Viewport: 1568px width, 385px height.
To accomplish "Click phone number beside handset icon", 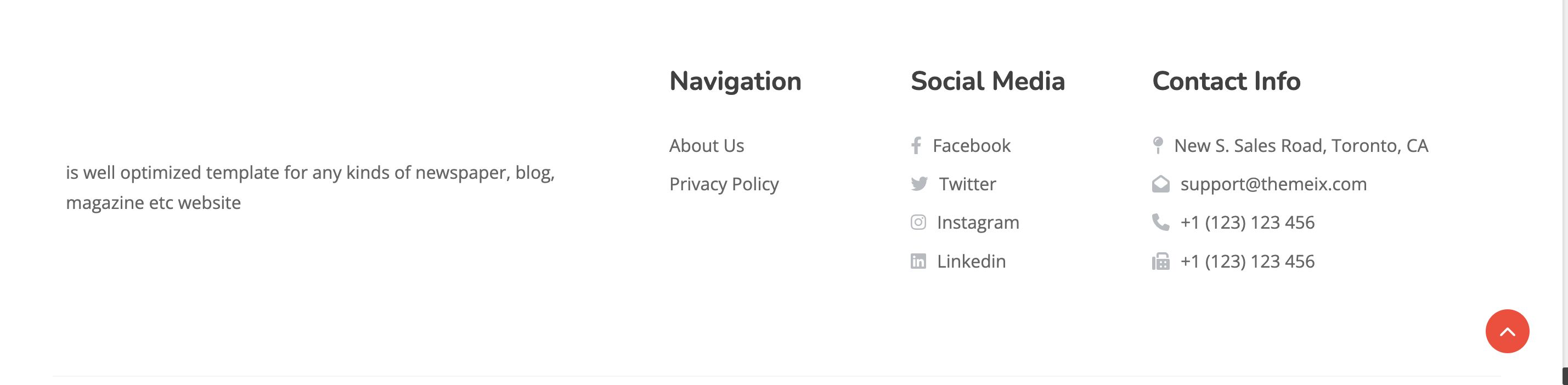I will point(1247,223).
